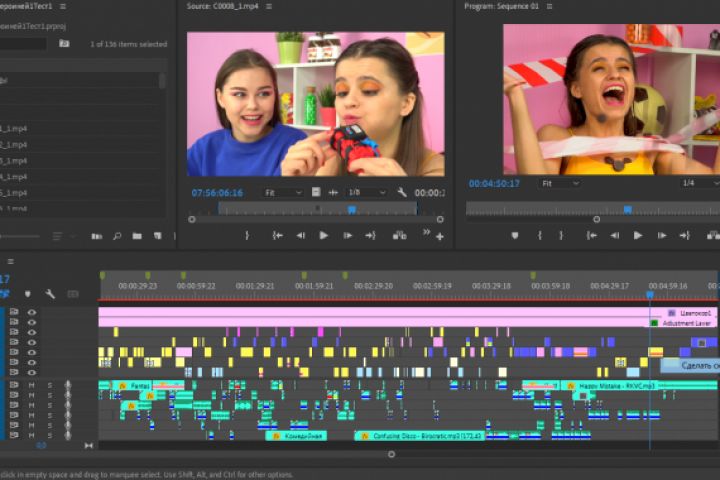Screen dimensions: 720x480
Task: Mute the first audio track
Action: [x=32, y=385]
